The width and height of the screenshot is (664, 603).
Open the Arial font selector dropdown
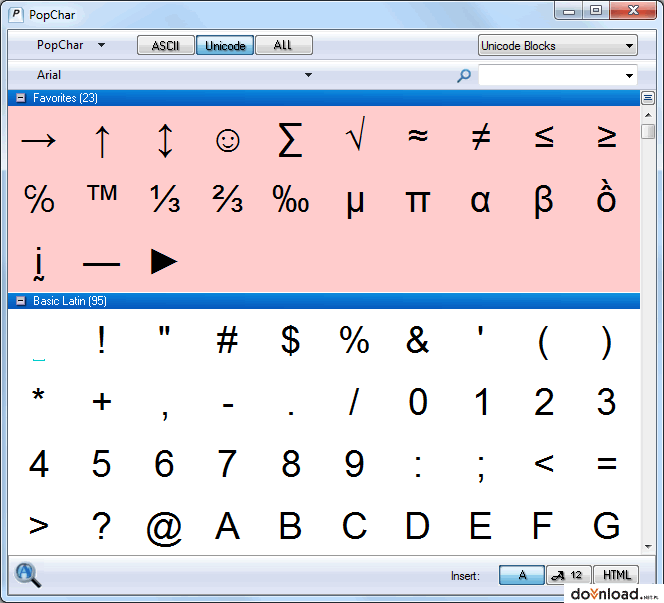pyautogui.click(x=174, y=75)
